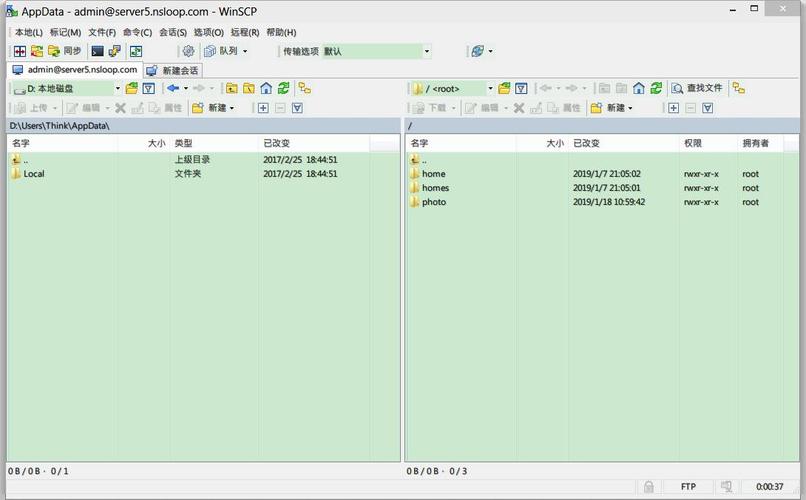The height and width of the screenshot is (500, 806).
Task: Click local panel back arrow
Action: (x=173, y=88)
